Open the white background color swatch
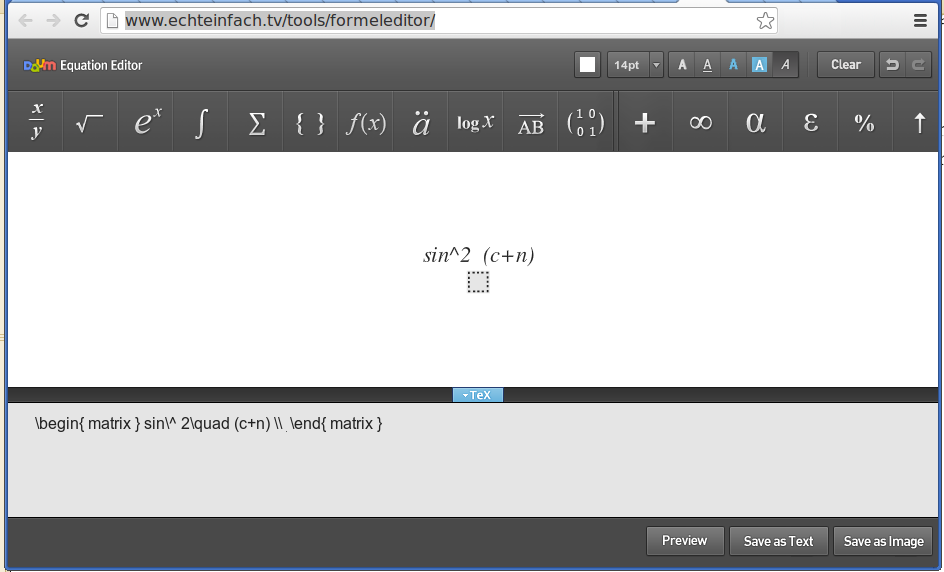This screenshot has width=944, height=572. click(587, 65)
